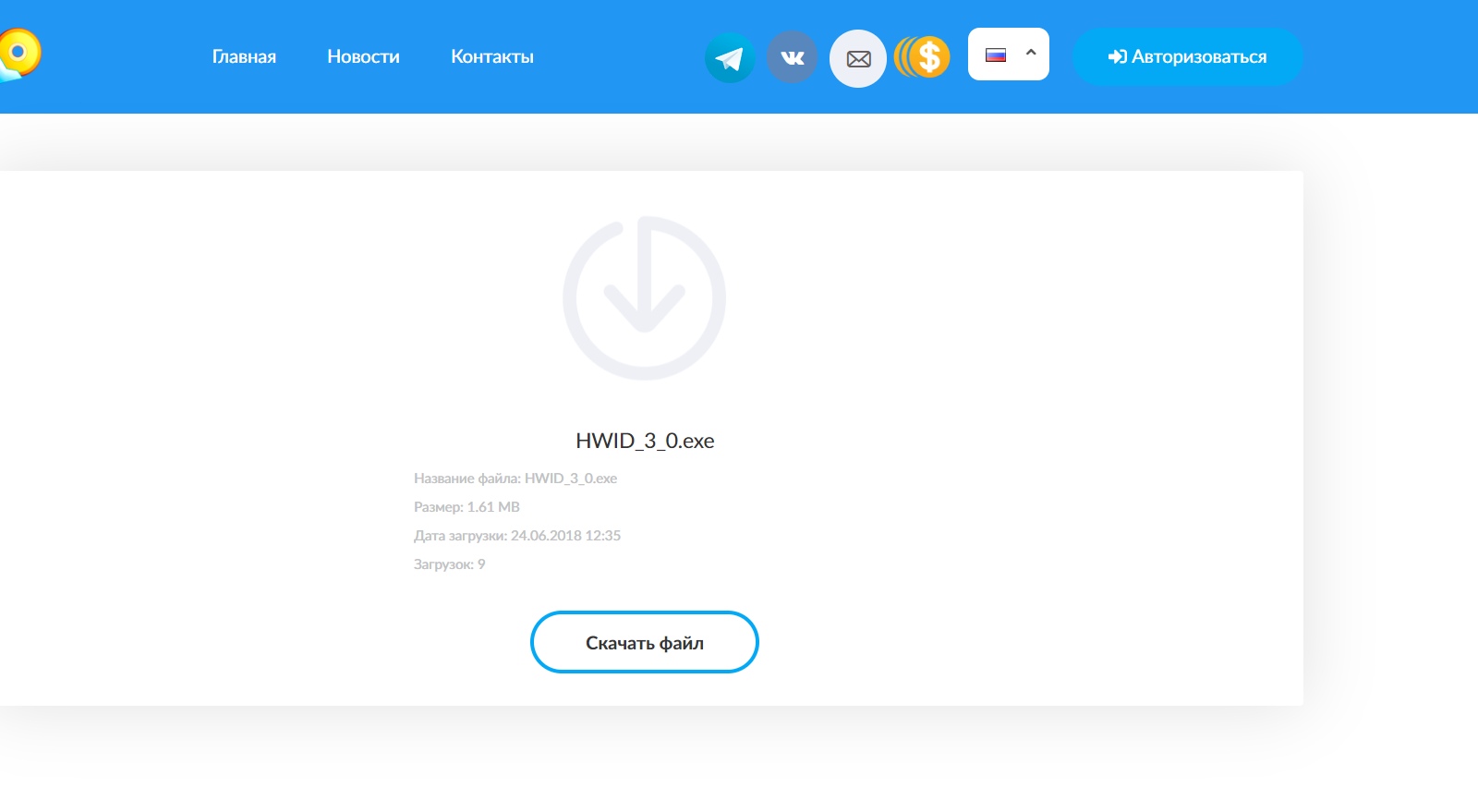This screenshot has width=1478, height=812.
Task: Open the Новости menu item
Action: click(x=363, y=56)
